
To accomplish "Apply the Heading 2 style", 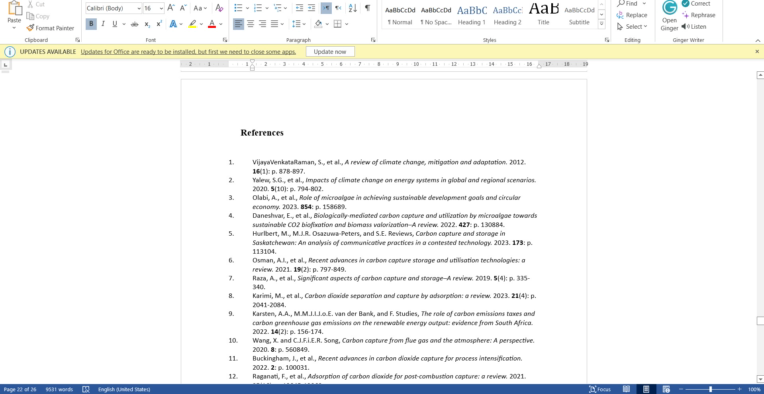I will [x=507, y=16].
